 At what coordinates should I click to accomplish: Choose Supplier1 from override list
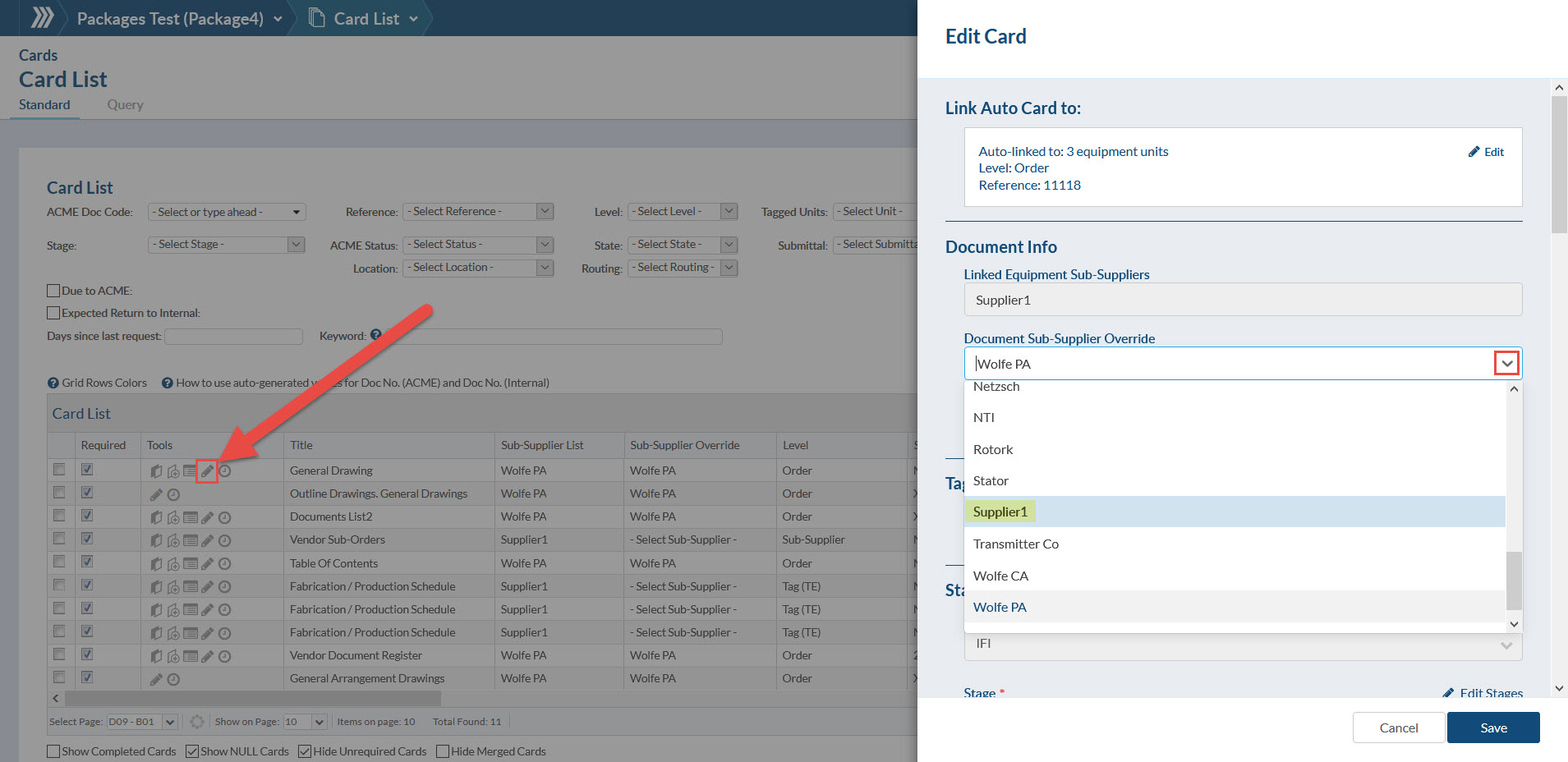(x=1235, y=512)
